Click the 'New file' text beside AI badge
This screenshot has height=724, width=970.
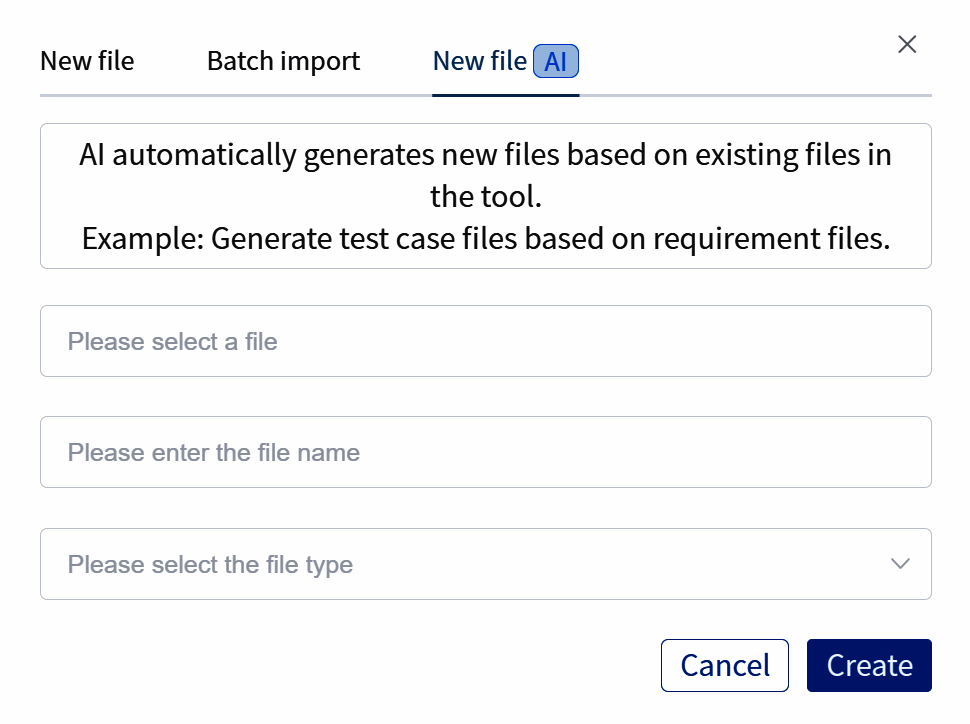479,61
